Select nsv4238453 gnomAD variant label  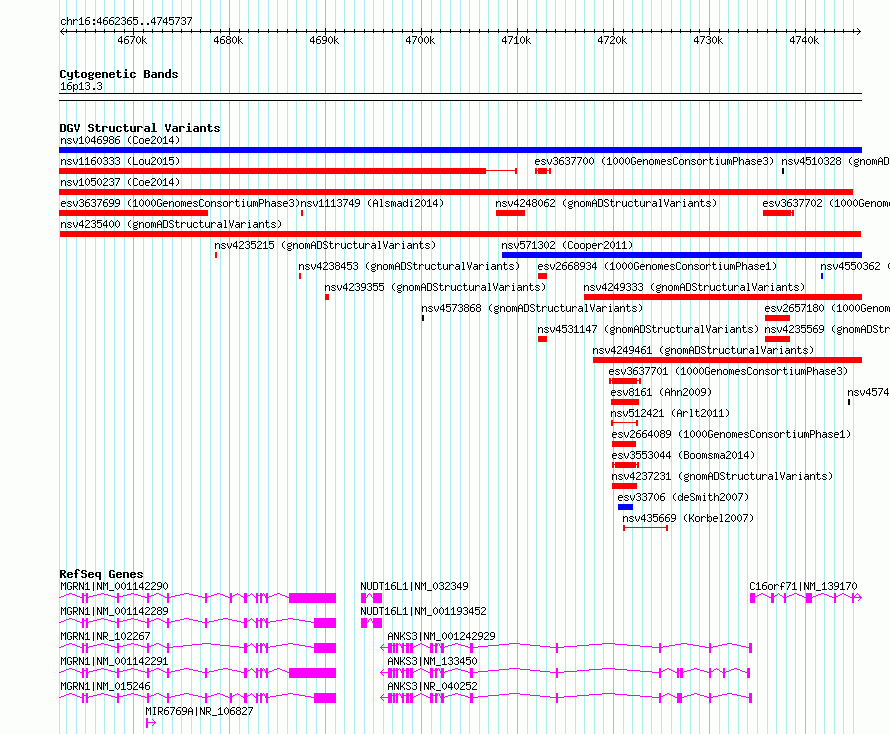[x=409, y=266]
